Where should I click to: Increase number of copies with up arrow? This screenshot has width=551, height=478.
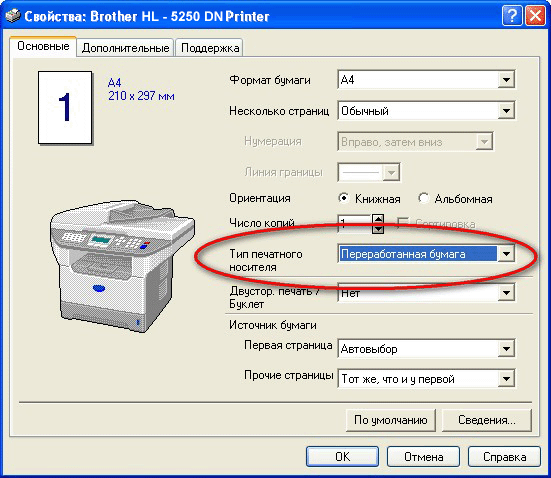[378, 220]
